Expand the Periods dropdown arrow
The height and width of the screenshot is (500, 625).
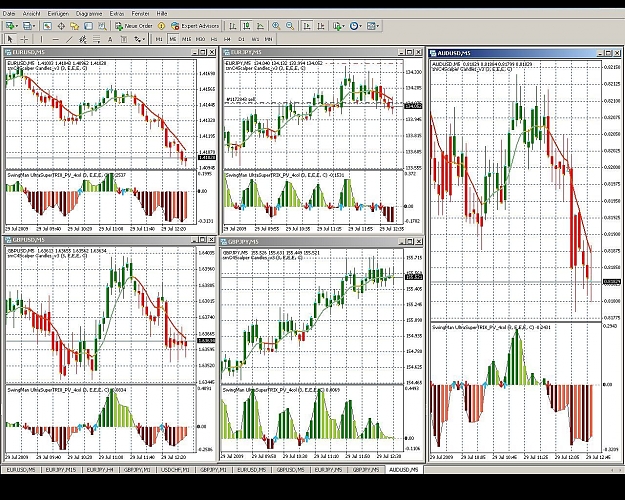[x=360, y=26]
